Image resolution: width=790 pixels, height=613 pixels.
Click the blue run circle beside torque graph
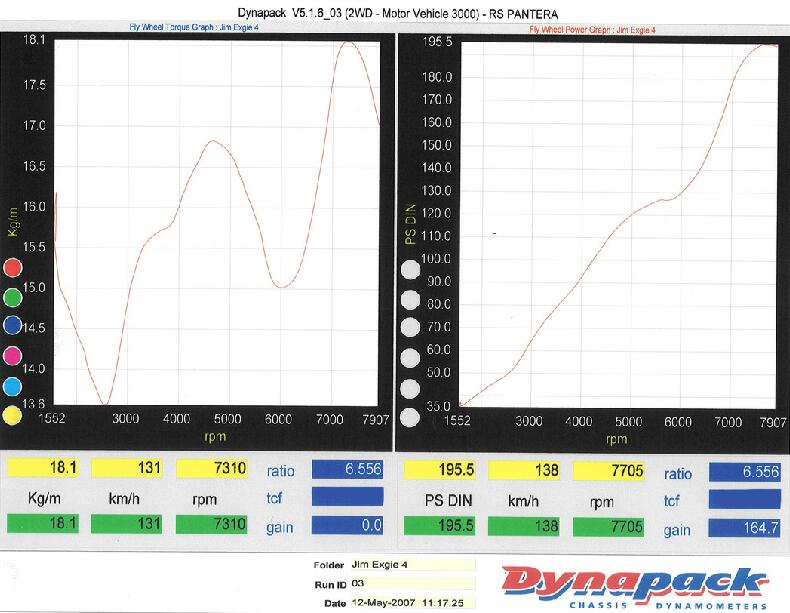click(x=13, y=327)
